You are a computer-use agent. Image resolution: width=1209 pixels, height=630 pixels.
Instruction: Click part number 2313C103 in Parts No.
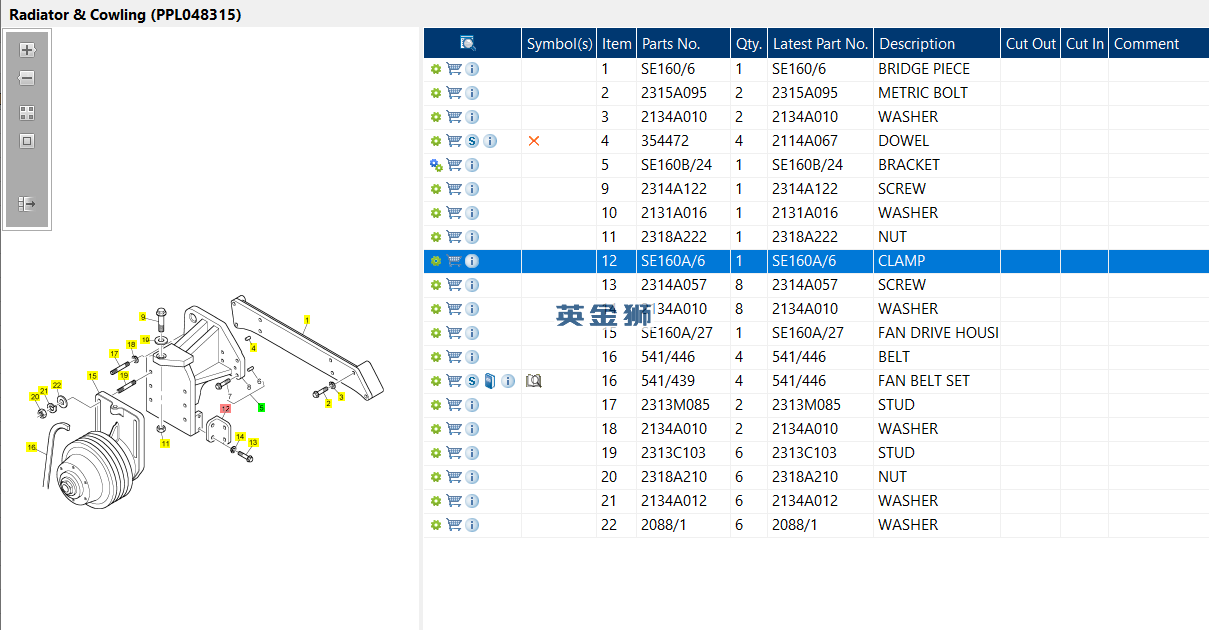[673, 453]
